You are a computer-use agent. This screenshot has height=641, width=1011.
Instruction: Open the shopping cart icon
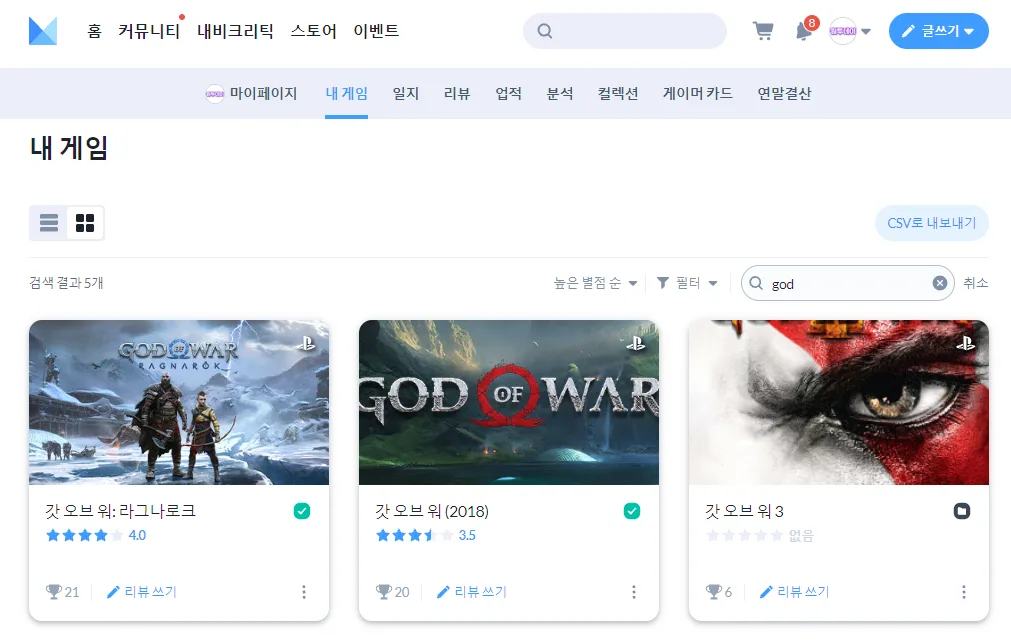point(763,30)
